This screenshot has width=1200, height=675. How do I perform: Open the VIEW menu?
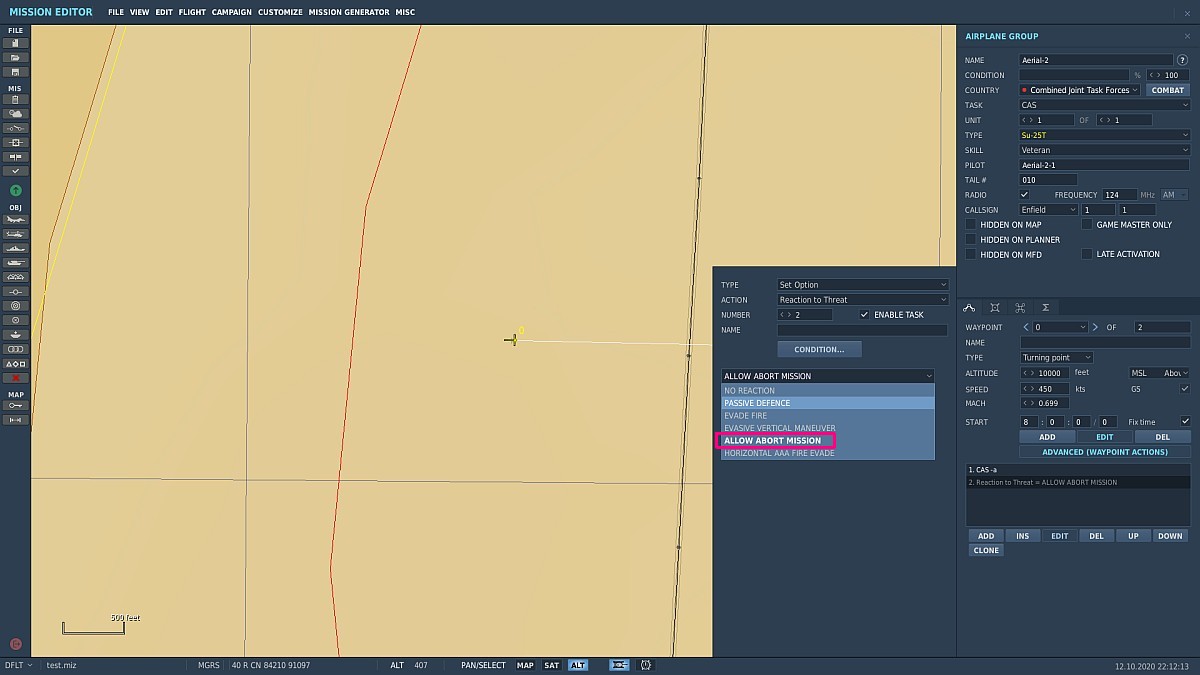(x=140, y=12)
